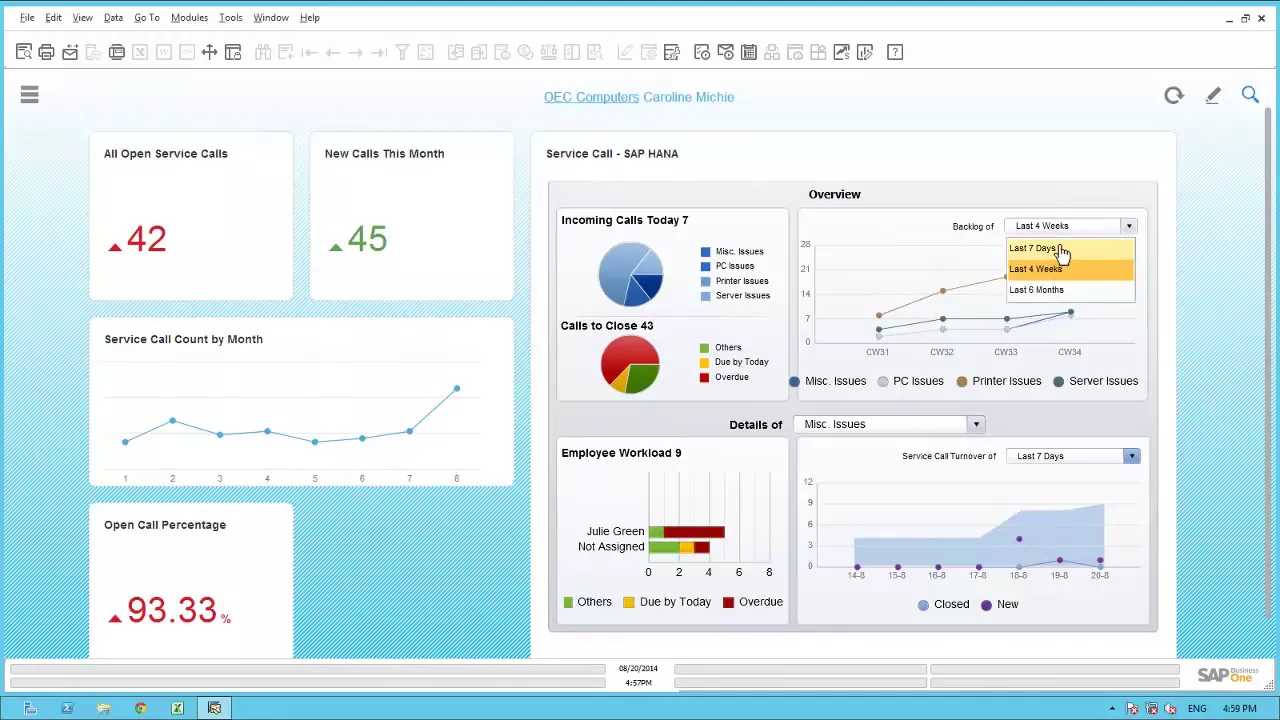The width and height of the screenshot is (1280, 720).
Task: Toggle the Printer Issues backlog legend
Action: point(999,381)
